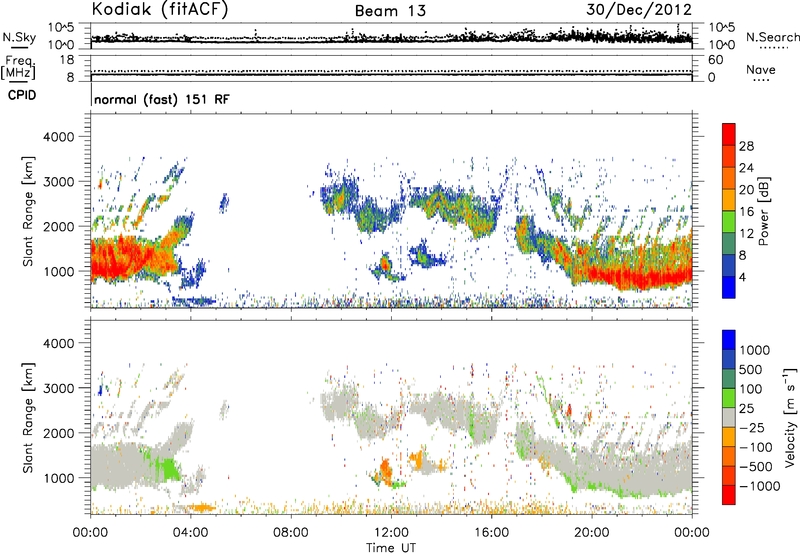The width and height of the screenshot is (800, 554).
Task: Click the "60" tick on the Nave axis
Action: pyautogui.click(x=715, y=60)
